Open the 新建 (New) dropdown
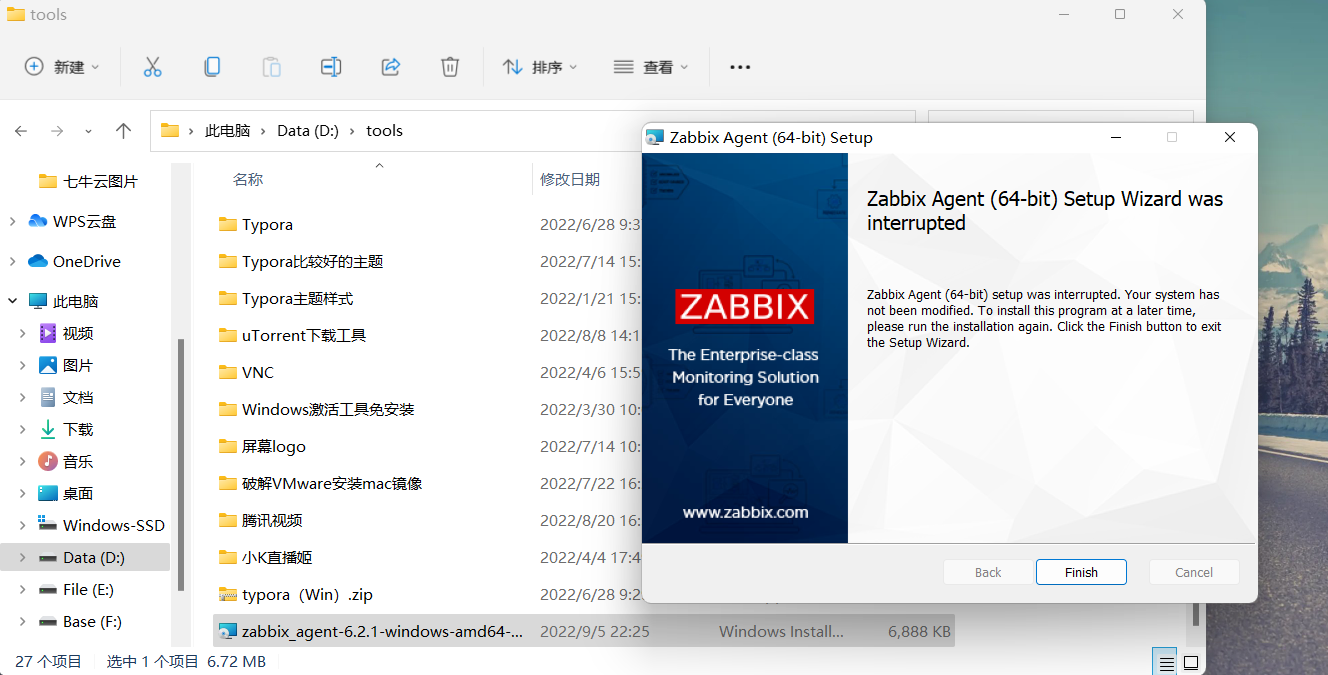The height and width of the screenshot is (675, 1328). click(62, 67)
